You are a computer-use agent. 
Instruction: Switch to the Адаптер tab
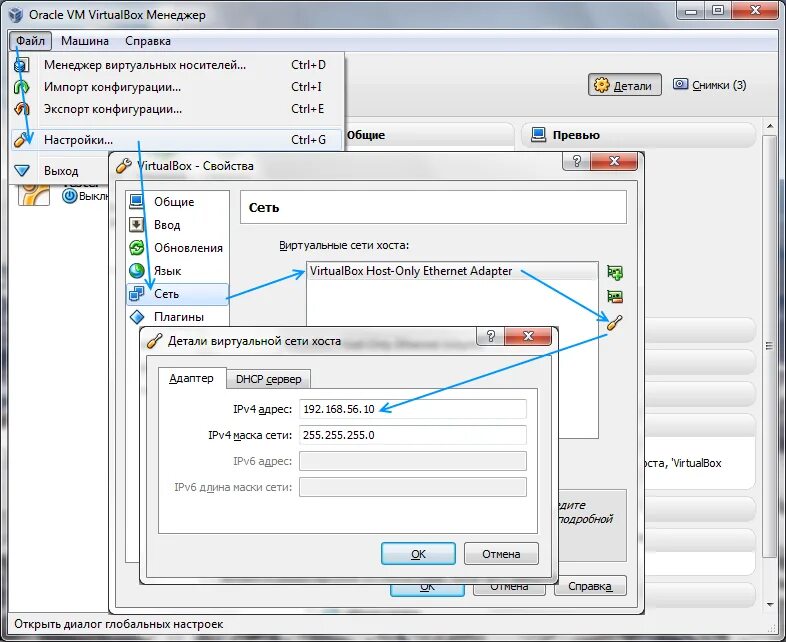[191, 378]
